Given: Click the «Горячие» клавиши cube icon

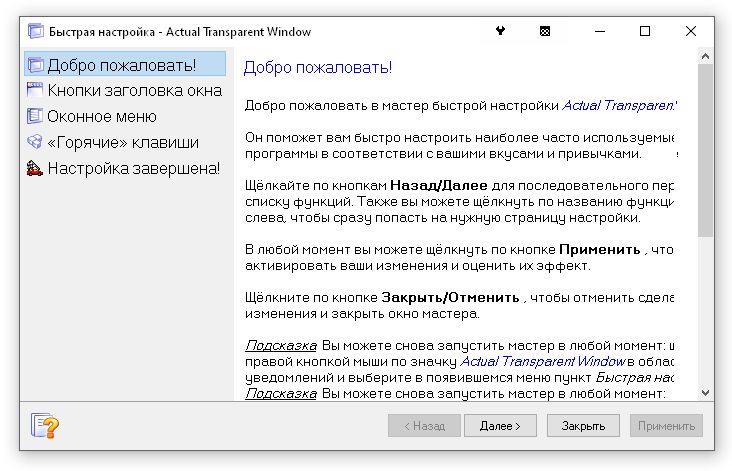Looking at the screenshot, I should tap(35, 142).
